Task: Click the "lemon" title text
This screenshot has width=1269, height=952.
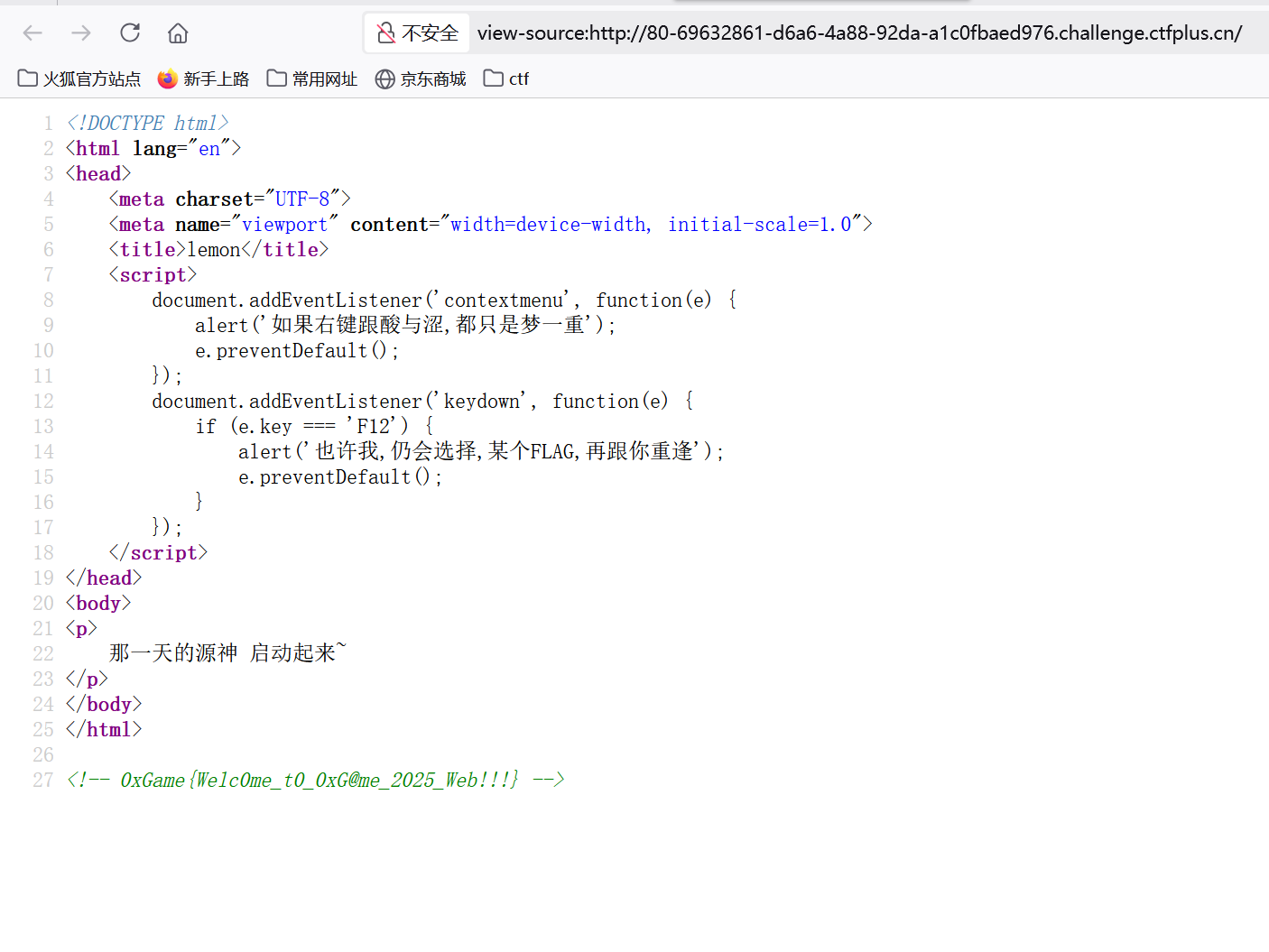Action: click(x=214, y=250)
